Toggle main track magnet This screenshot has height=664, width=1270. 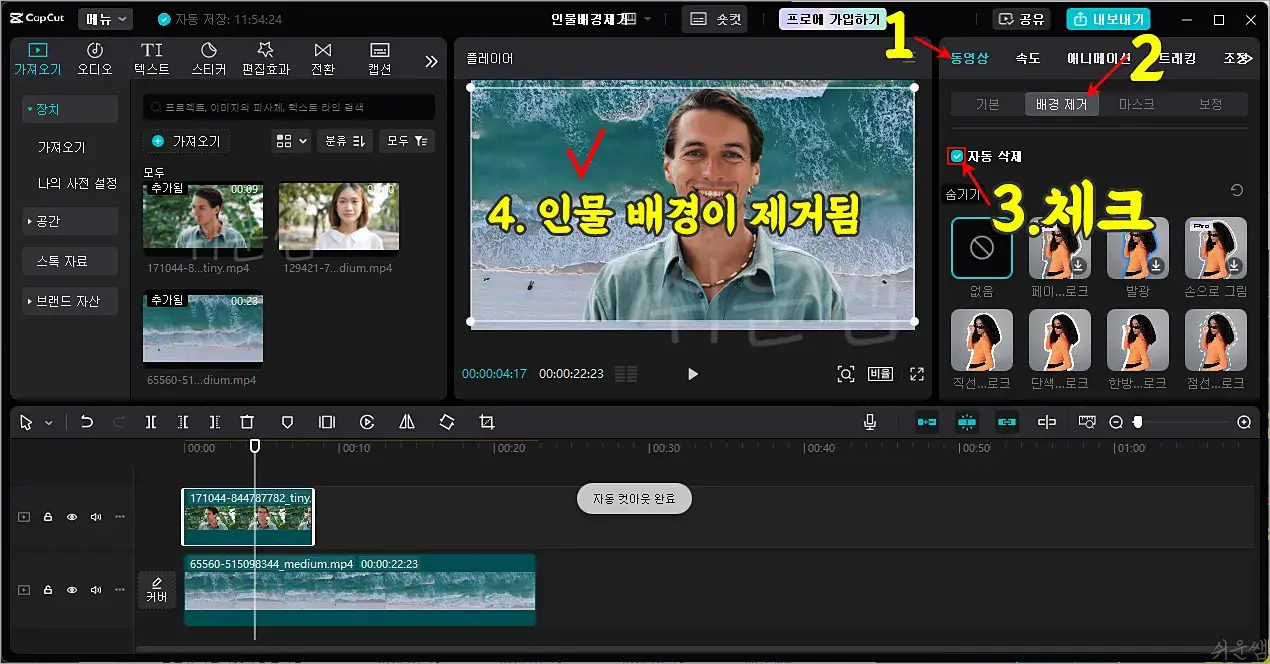tap(927, 423)
